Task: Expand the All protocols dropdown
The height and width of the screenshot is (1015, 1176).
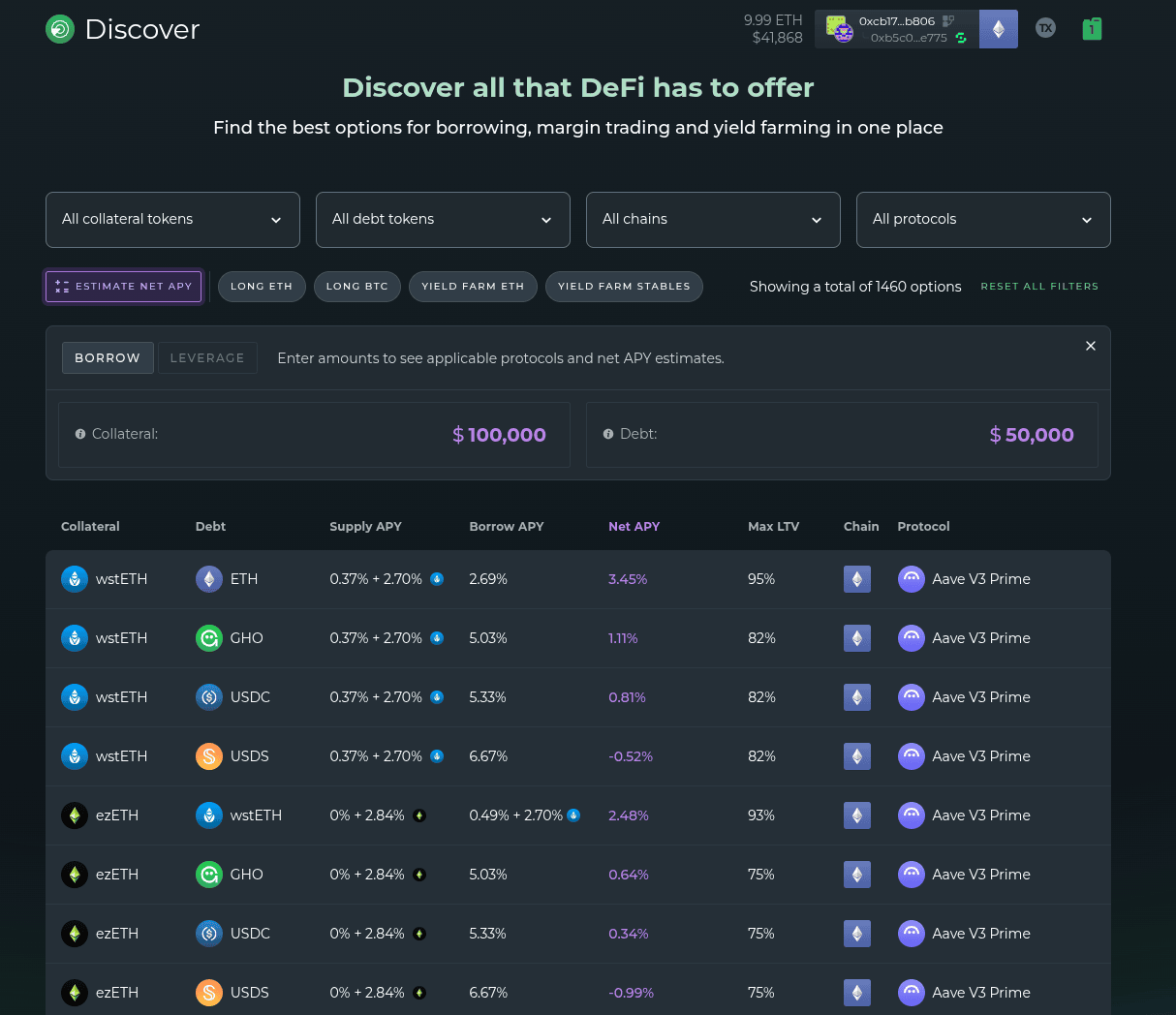Action: [x=983, y=220]
